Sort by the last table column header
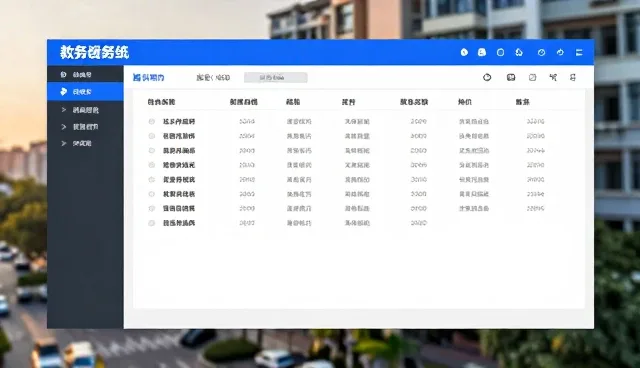This screenshot has height=368, width=640. (522, 102)
